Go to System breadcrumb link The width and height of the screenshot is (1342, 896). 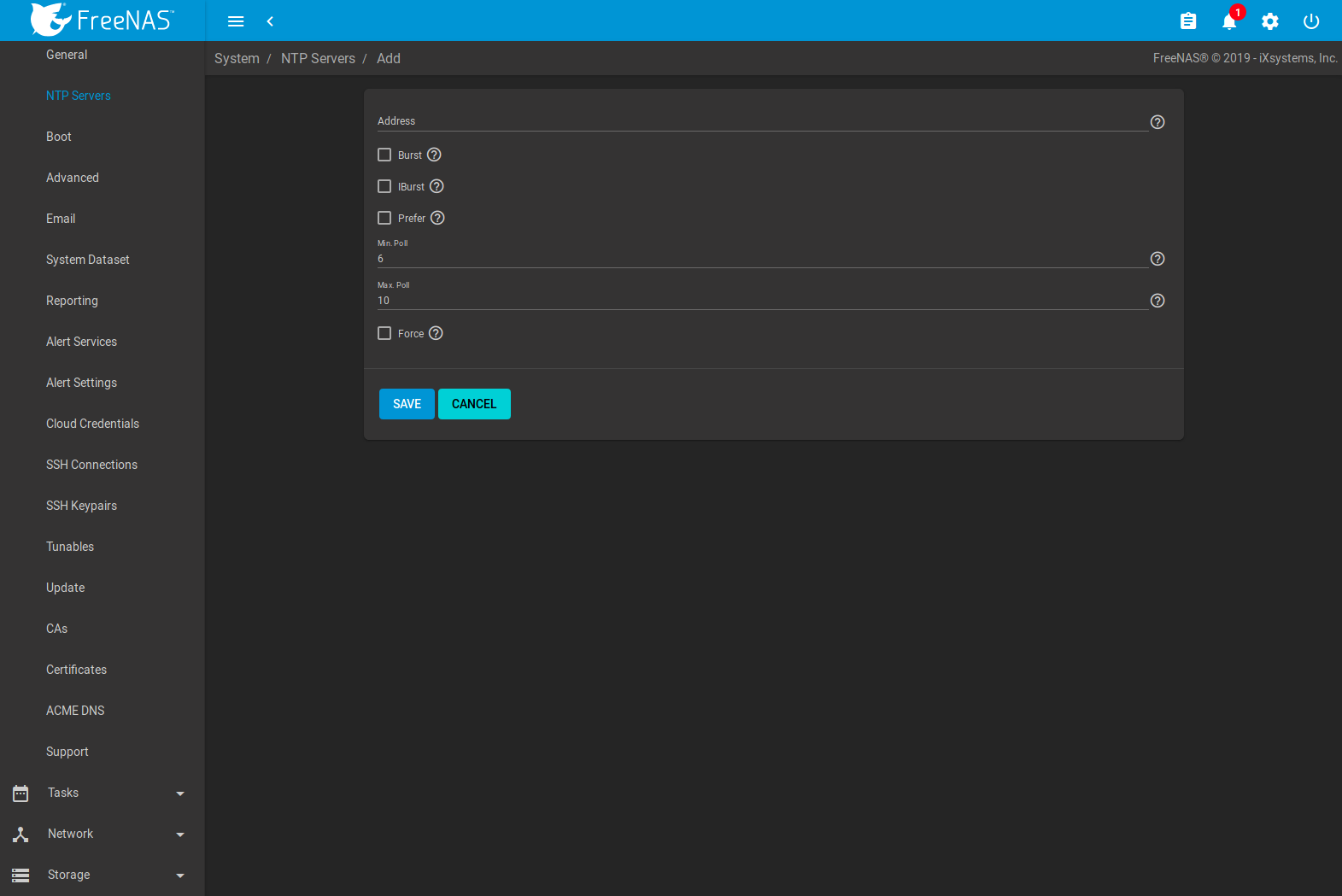(x=237, y=58)
